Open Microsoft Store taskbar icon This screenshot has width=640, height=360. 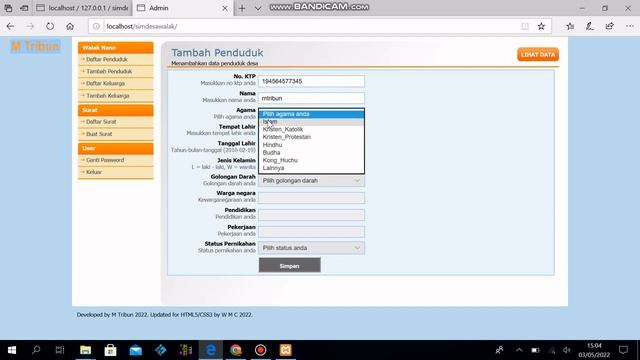[110, 350]
